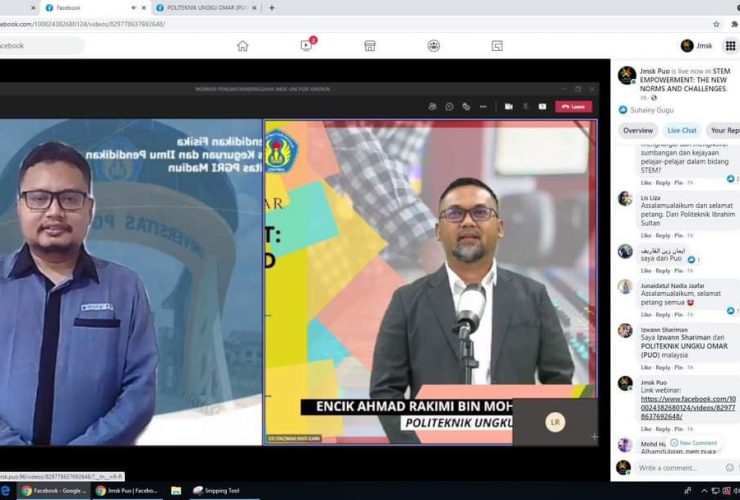Switch to the Live Chat tab
This screenshot has height=500, width=740.
click(x=681, y=130)
